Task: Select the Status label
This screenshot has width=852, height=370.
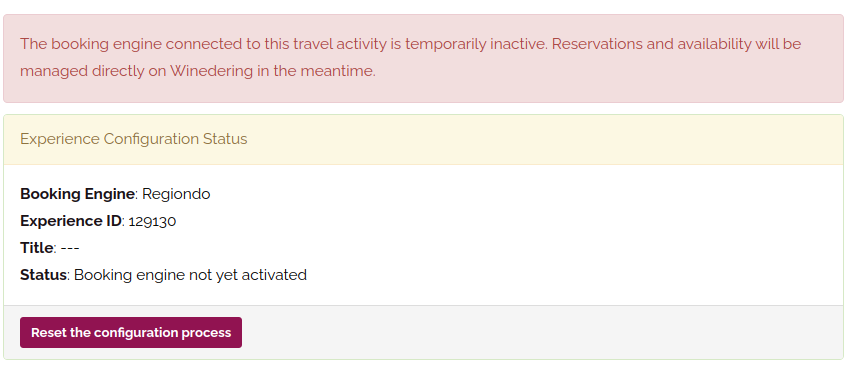Action: (43, 275)
